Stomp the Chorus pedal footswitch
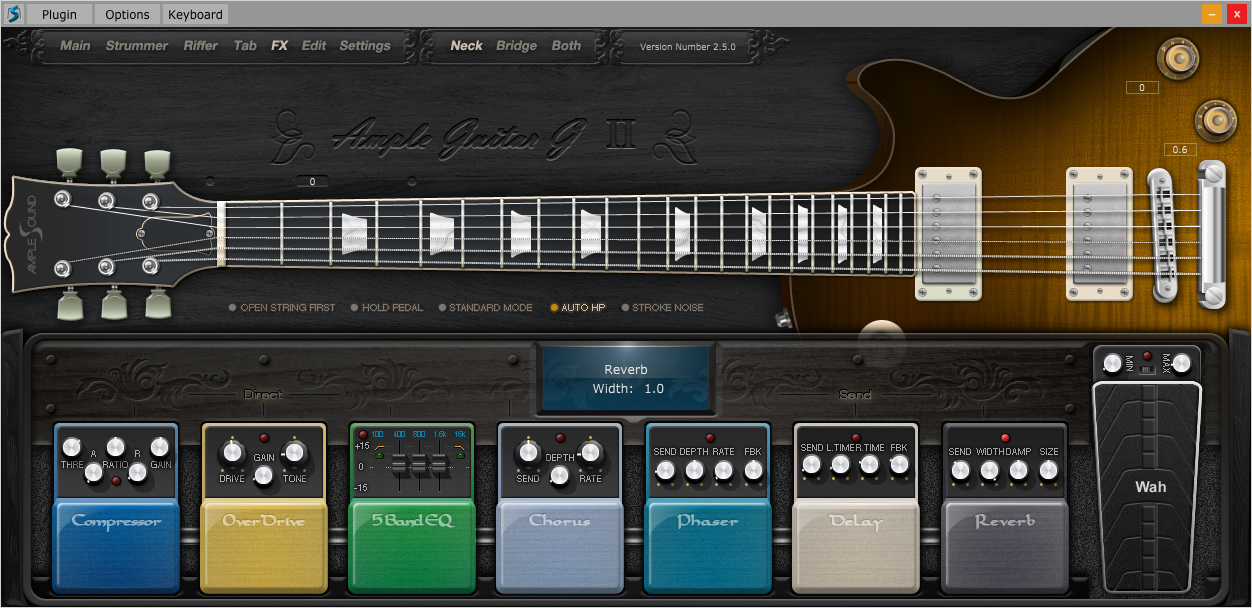1252x608 pixels. point(560,544)
